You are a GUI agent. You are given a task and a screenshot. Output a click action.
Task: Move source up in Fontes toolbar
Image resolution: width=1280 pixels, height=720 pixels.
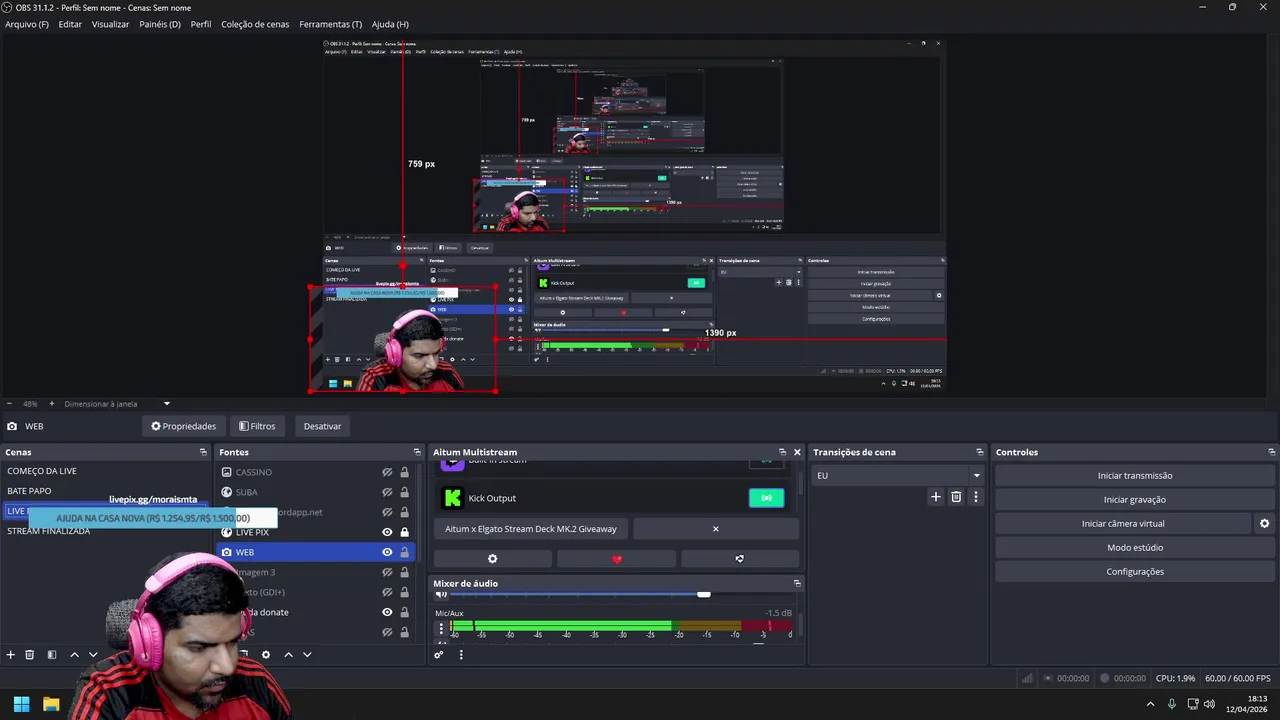[x=288, y=655]
